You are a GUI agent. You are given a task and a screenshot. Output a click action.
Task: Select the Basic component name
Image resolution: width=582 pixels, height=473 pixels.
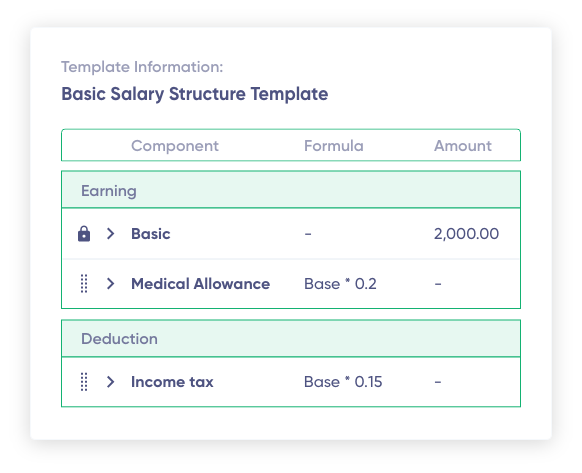coord(151,234)
